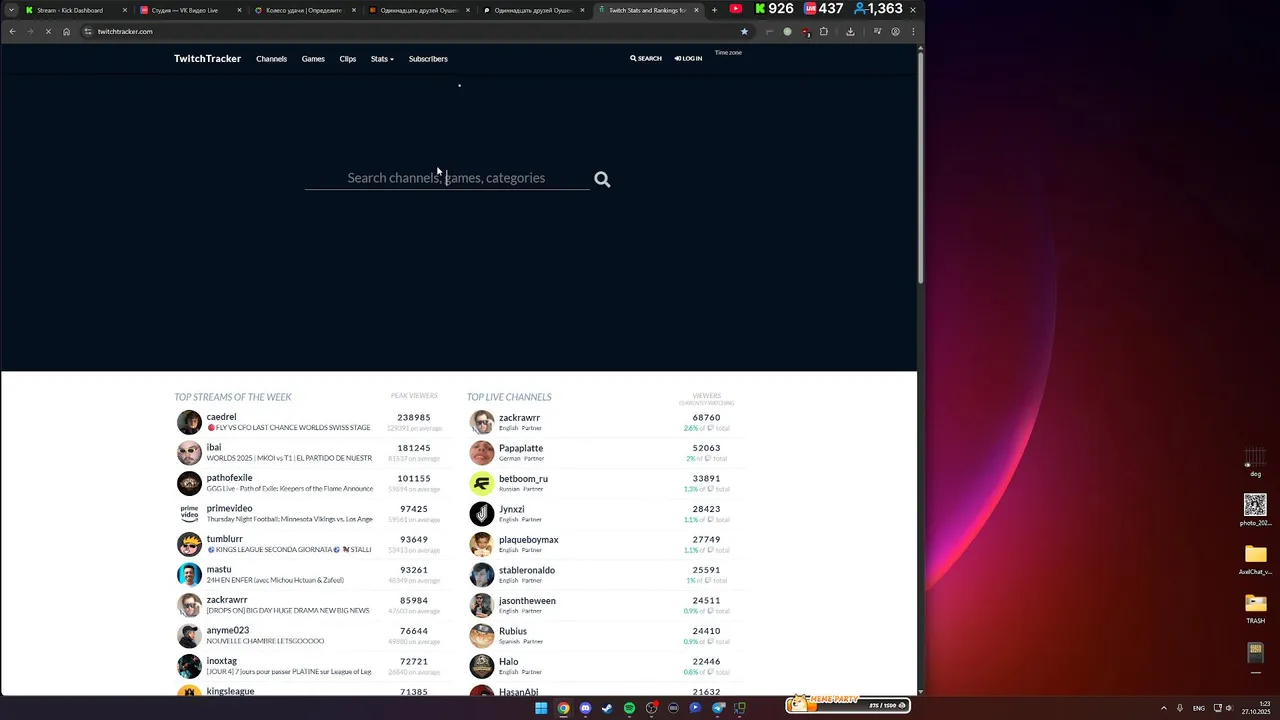Open the browser home page

coord(66,31)
